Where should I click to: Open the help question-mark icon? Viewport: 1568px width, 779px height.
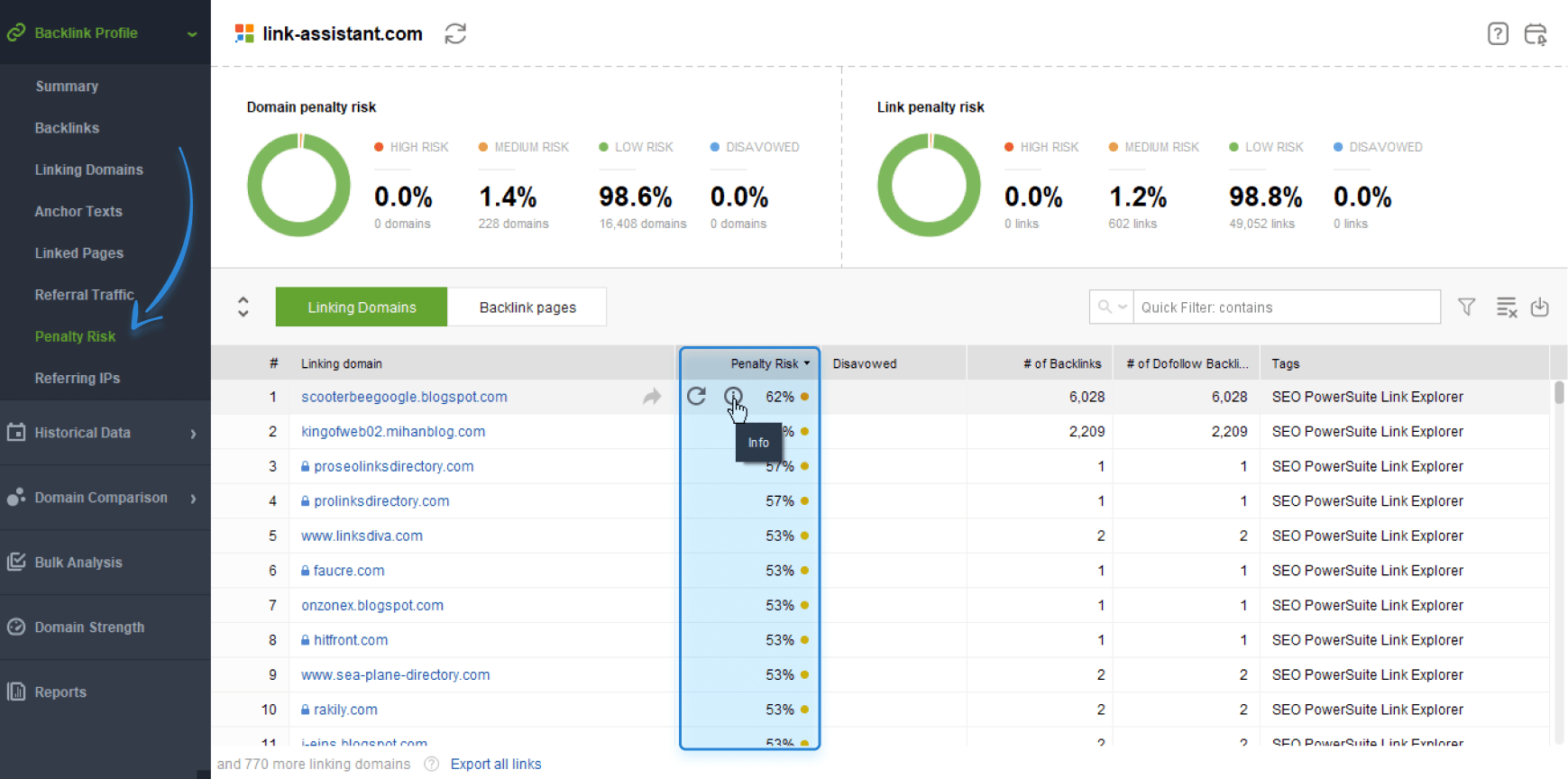1498,34
